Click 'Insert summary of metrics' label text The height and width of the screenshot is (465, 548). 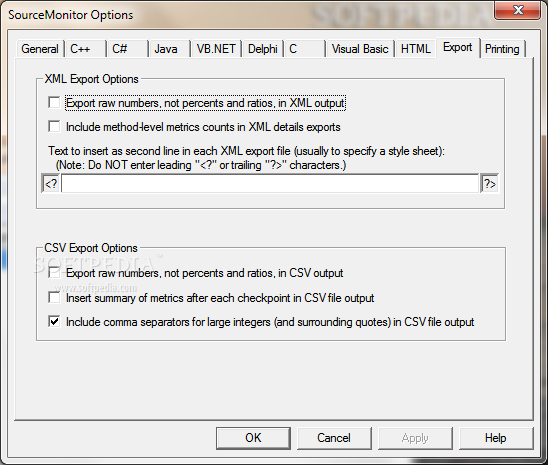[x=220, y=298]
